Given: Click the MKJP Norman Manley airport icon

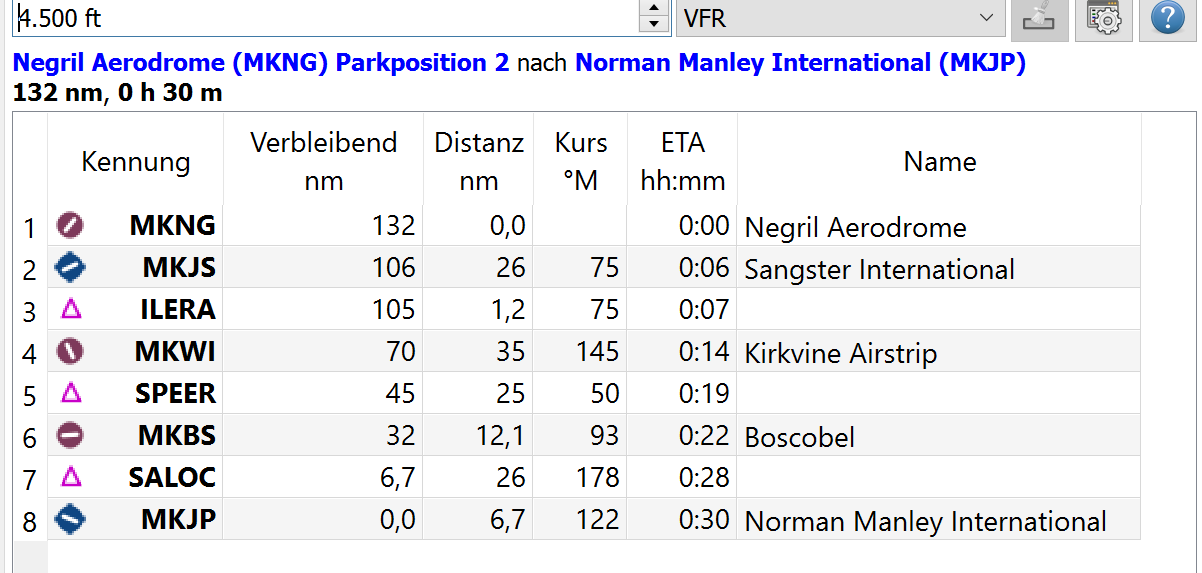Looking at the screenshot, I should [70, 519].
